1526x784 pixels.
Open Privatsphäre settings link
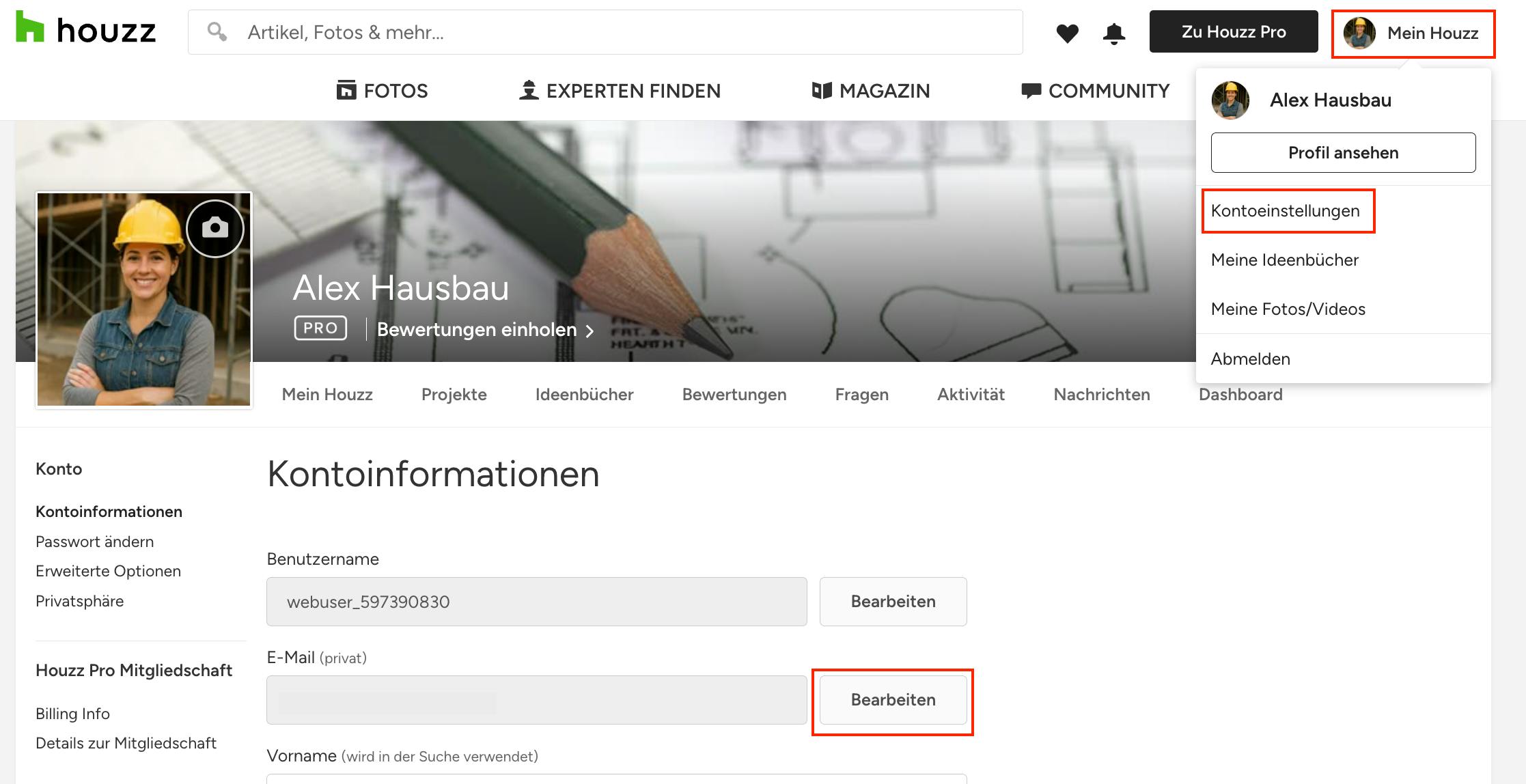[79, 601]
